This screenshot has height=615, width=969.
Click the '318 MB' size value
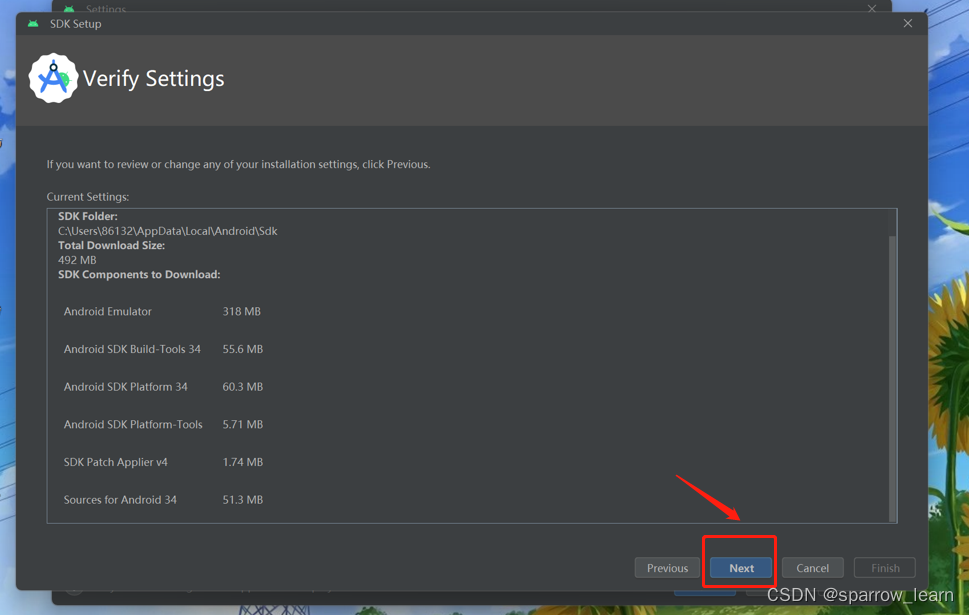pyautogui.click(x=242, y=312)
